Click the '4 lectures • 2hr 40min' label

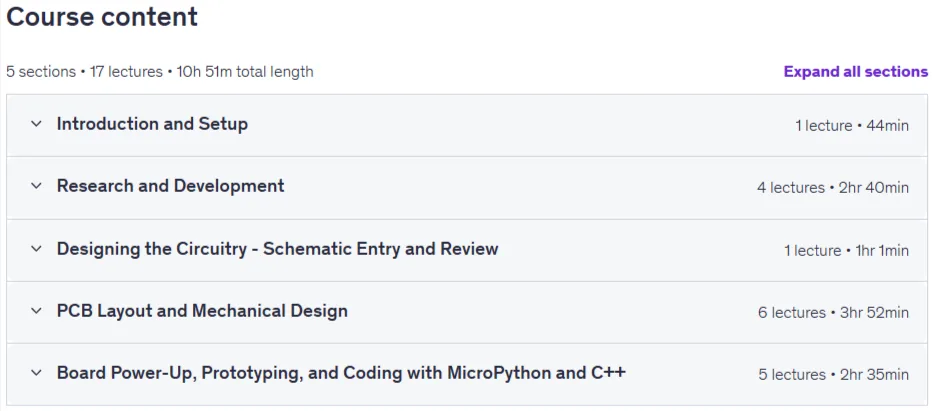832,188
